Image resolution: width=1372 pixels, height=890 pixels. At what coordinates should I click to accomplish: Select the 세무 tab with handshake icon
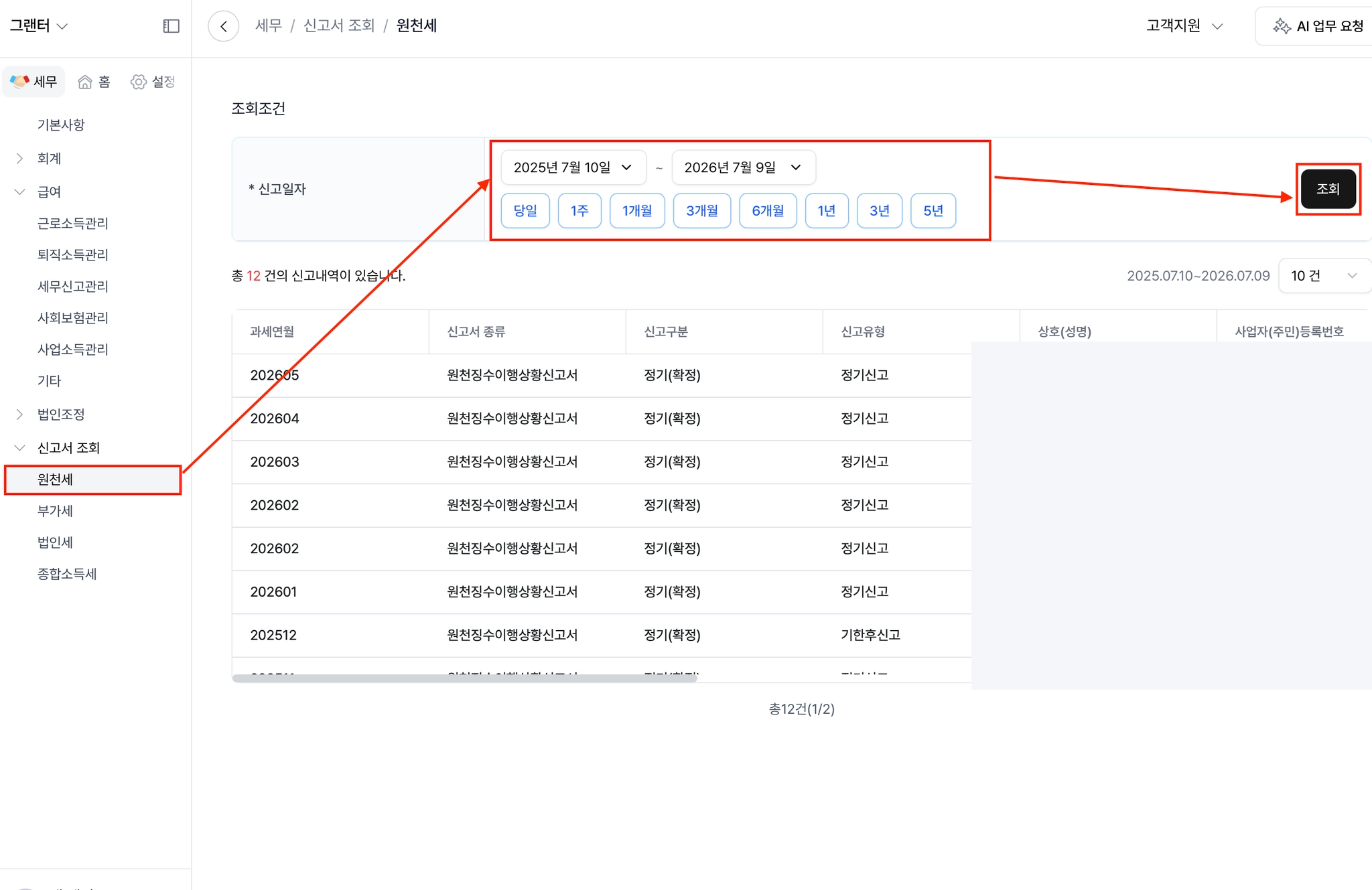[x=34, y=82]
